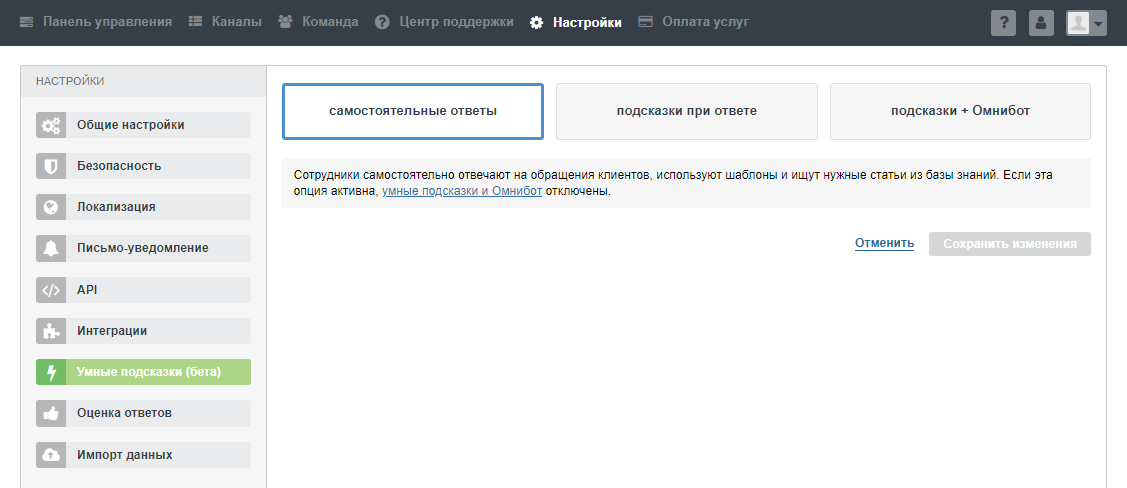Select the подсказки при ответе option
The image size is (1127, 488).
(686, 111)
